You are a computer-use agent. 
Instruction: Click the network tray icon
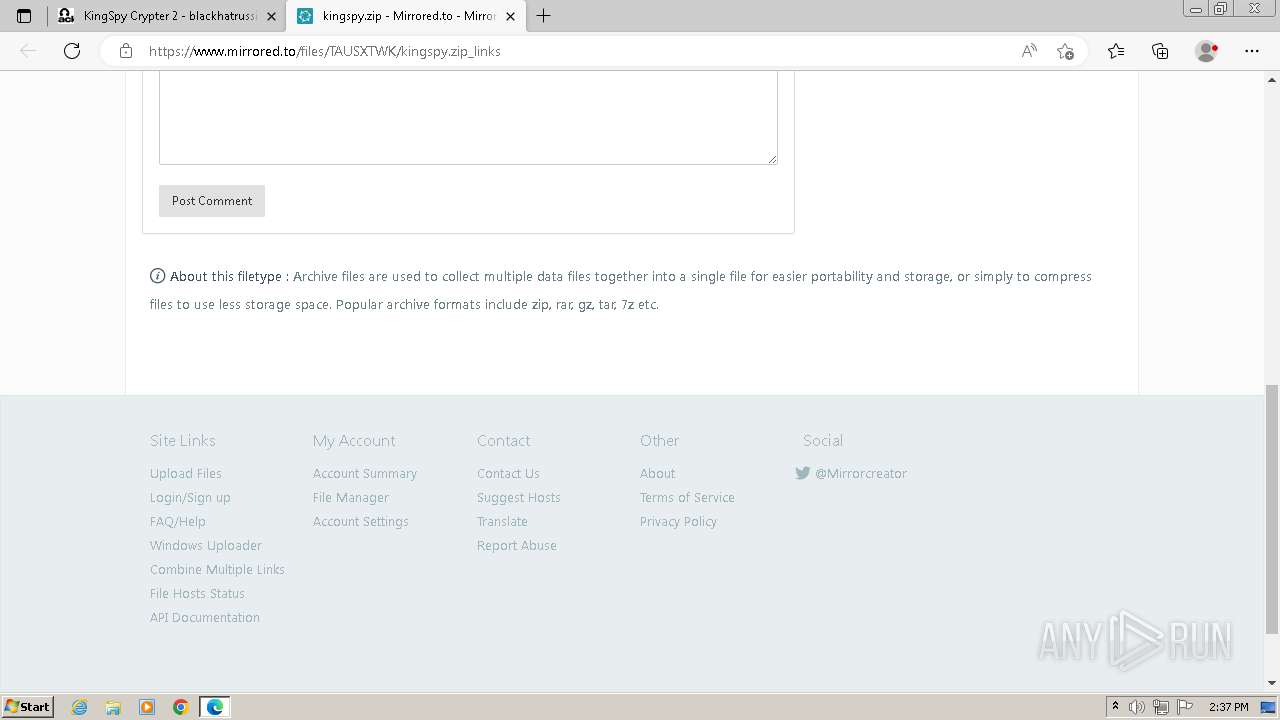pos(1161,707)
